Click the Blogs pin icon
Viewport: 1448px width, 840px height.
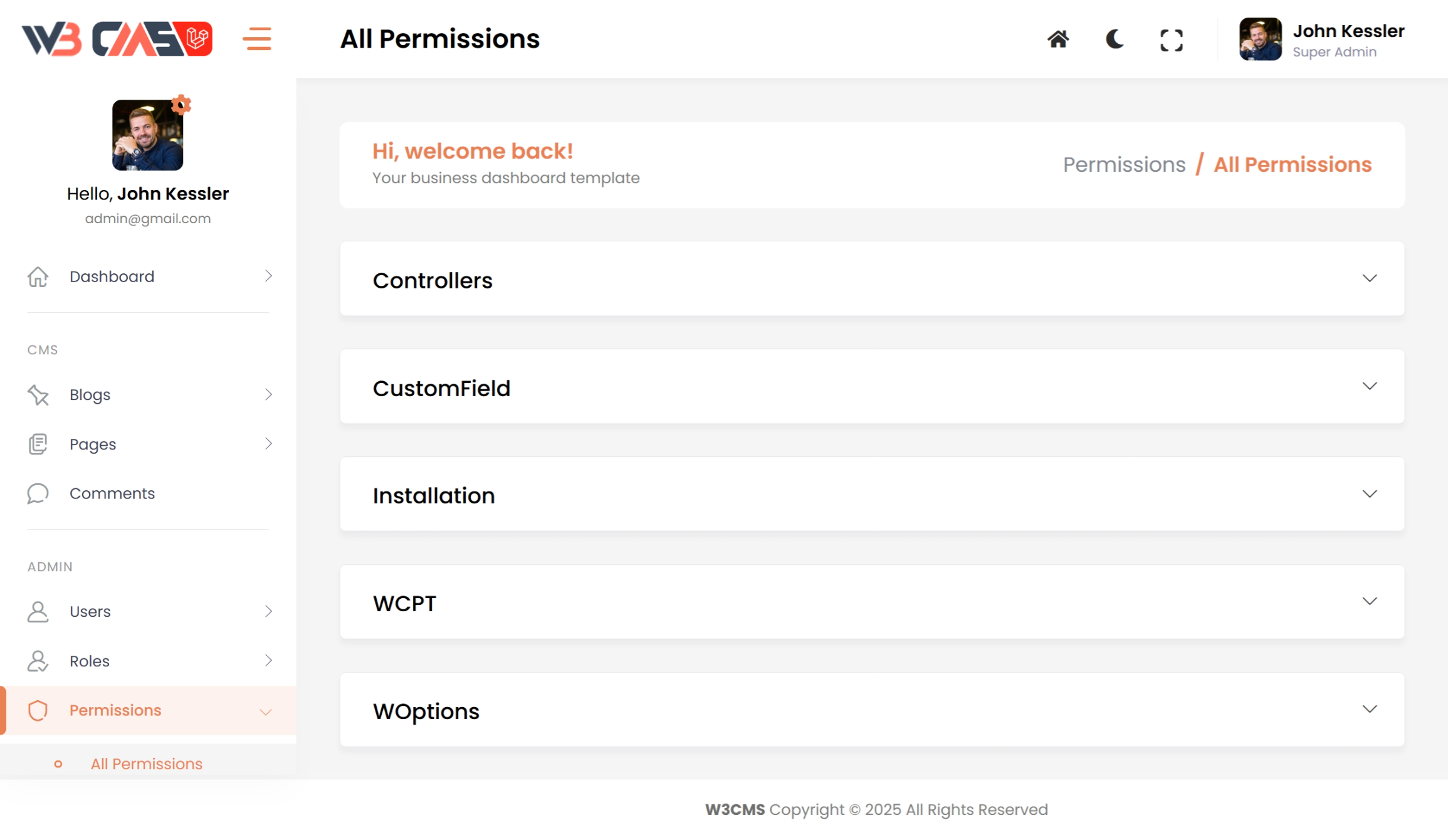click(38, 395)
